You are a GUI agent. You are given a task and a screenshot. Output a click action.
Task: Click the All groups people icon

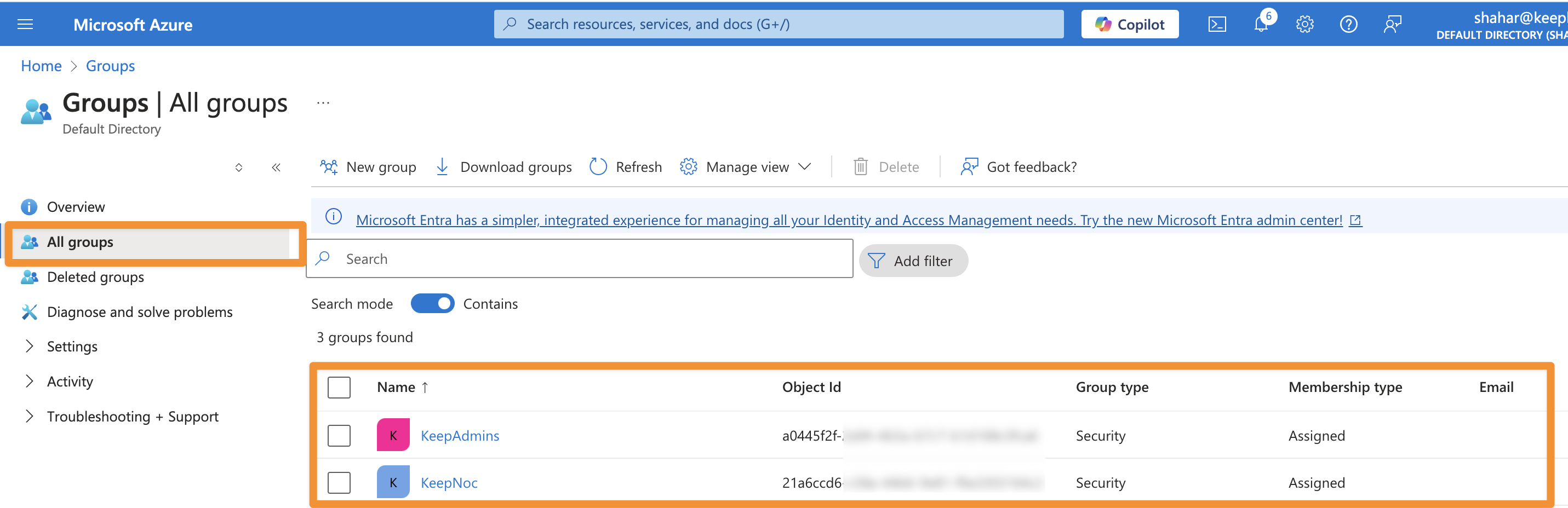pos(29,242)
